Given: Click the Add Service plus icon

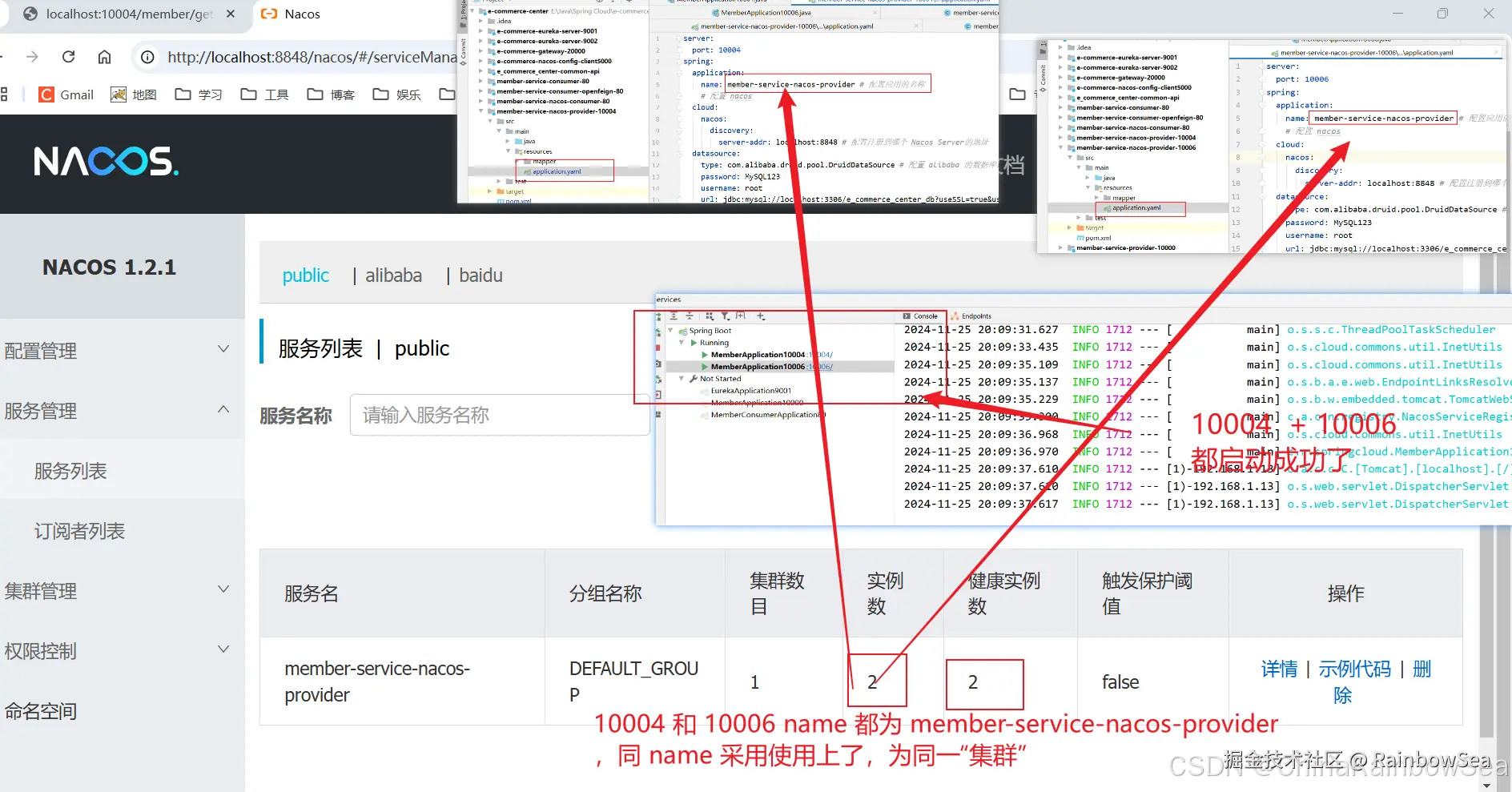Looking at the screenshot, I should pyautogui.click(x=760, y=316).
